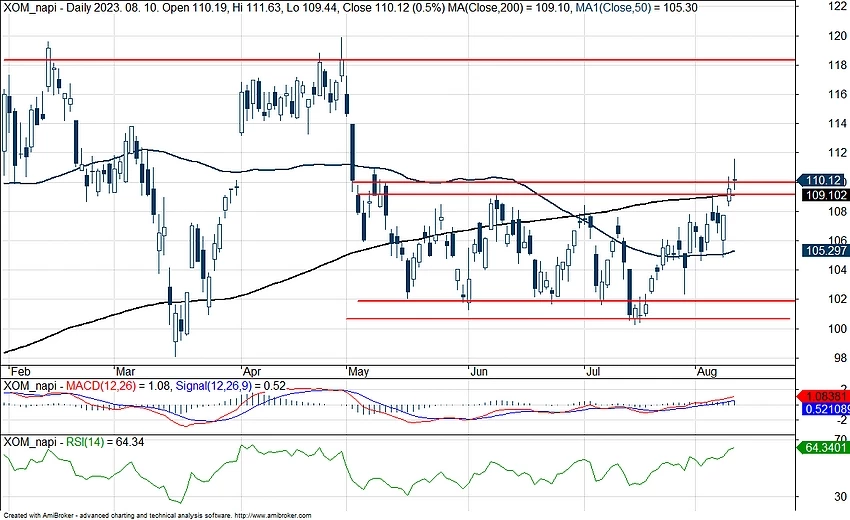Click the green 64.3401 RSI value label

pyautogui.click(x=825, y=448)
